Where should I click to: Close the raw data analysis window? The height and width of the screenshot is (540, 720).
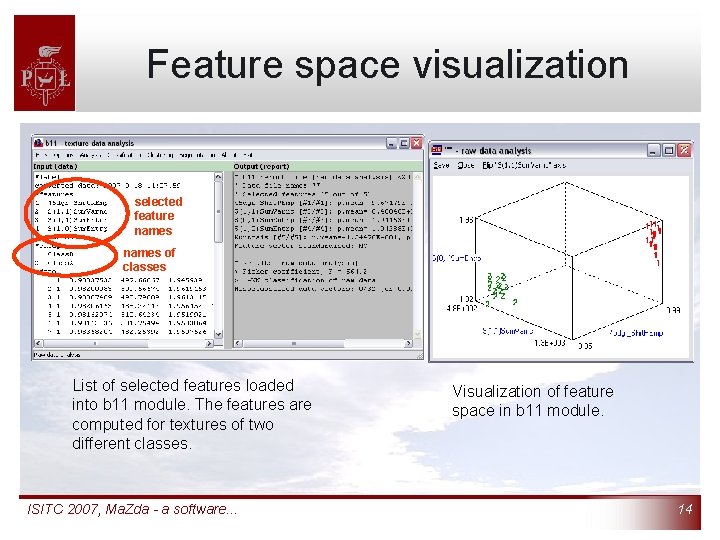click(684, 150)
